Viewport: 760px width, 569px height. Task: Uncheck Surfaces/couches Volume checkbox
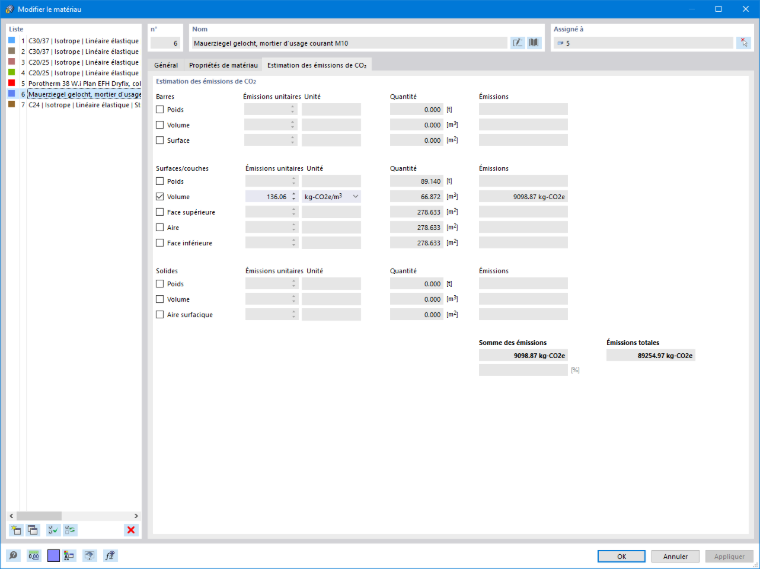coord(160,196)
